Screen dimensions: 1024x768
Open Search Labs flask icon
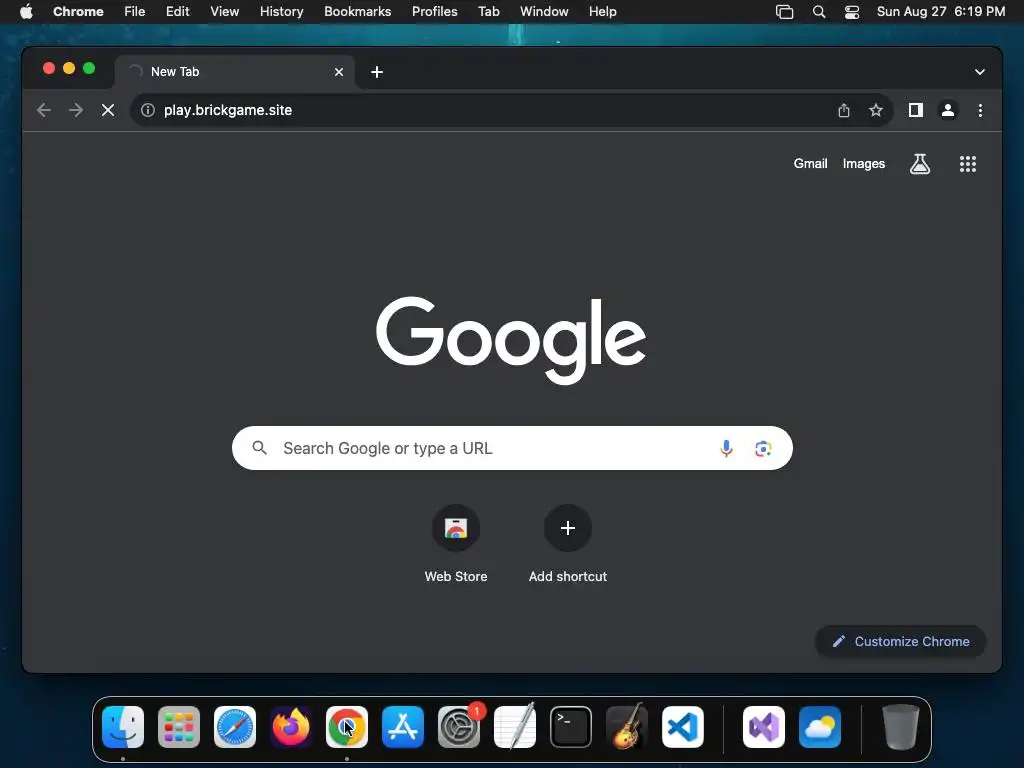(x=920, y=164)
